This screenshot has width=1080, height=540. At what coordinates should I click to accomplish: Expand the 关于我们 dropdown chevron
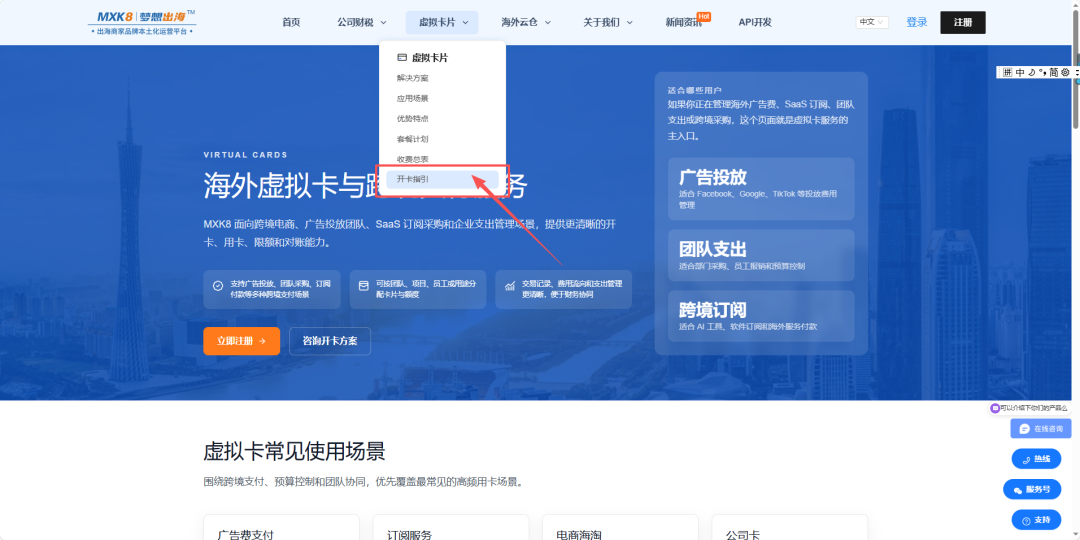pyautogui.click(x=630, y=23)
